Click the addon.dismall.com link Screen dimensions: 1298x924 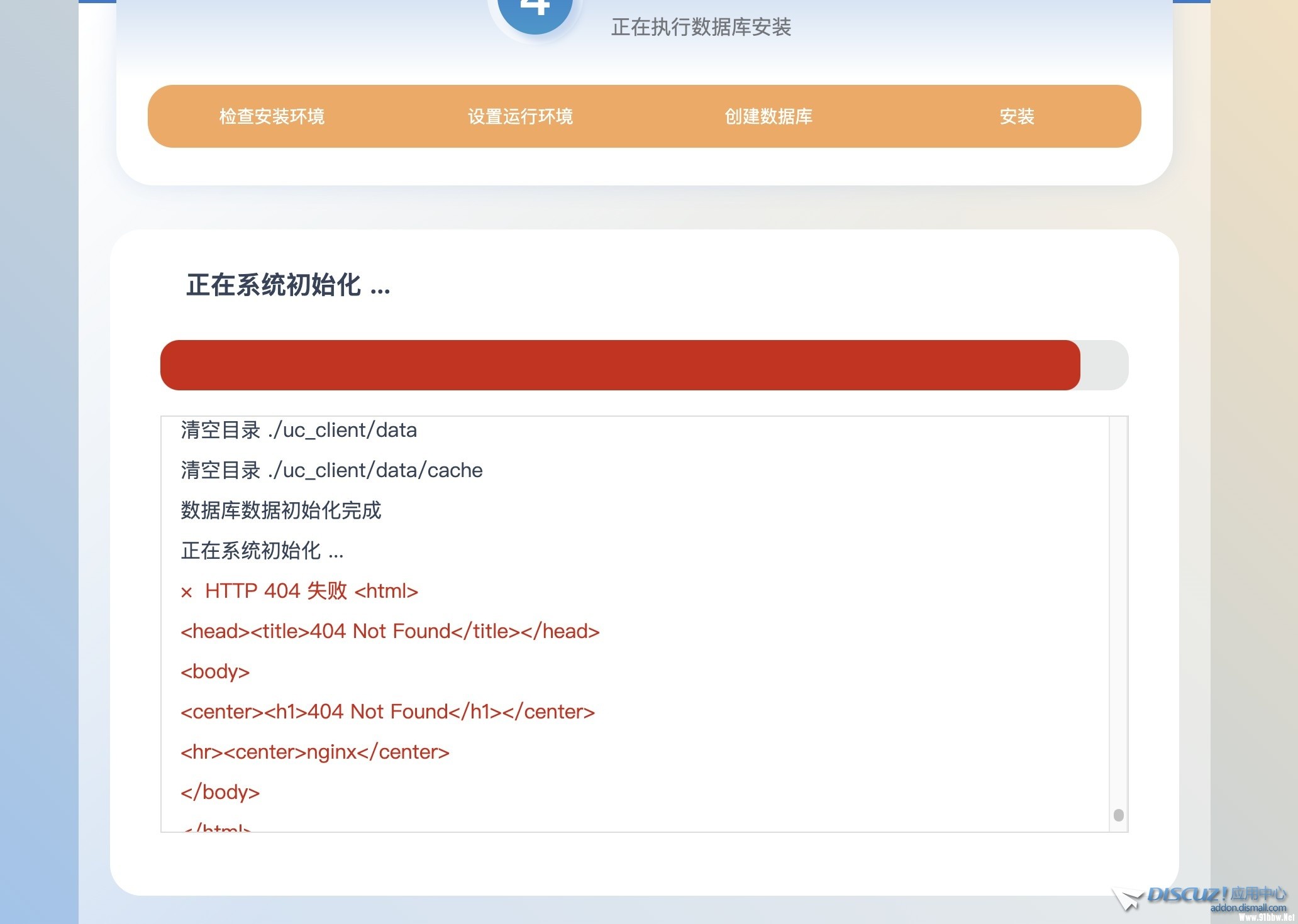tap(1248, 908)
